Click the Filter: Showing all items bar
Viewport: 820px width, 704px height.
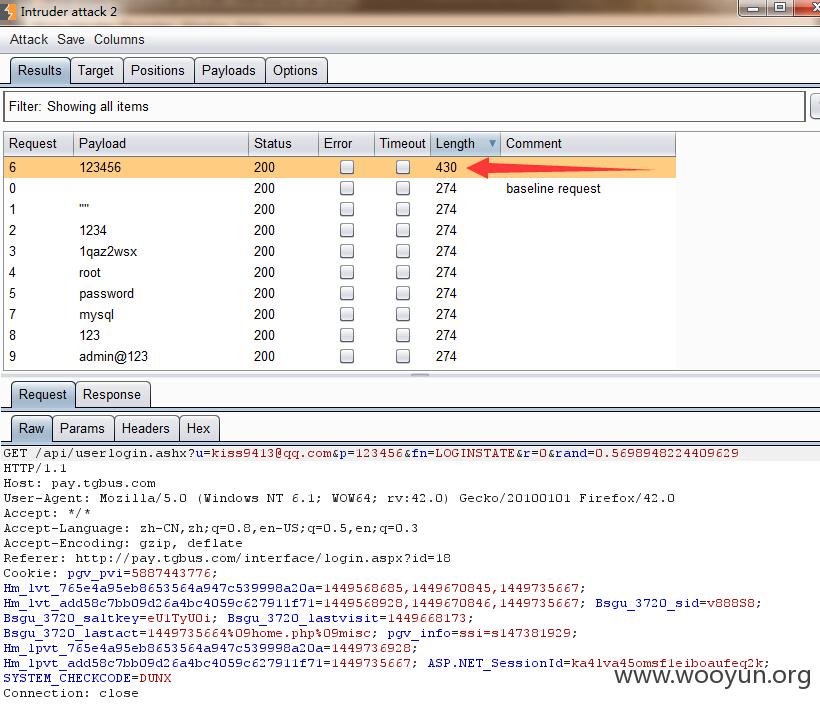pyautogui.click(x=404, y=107)
